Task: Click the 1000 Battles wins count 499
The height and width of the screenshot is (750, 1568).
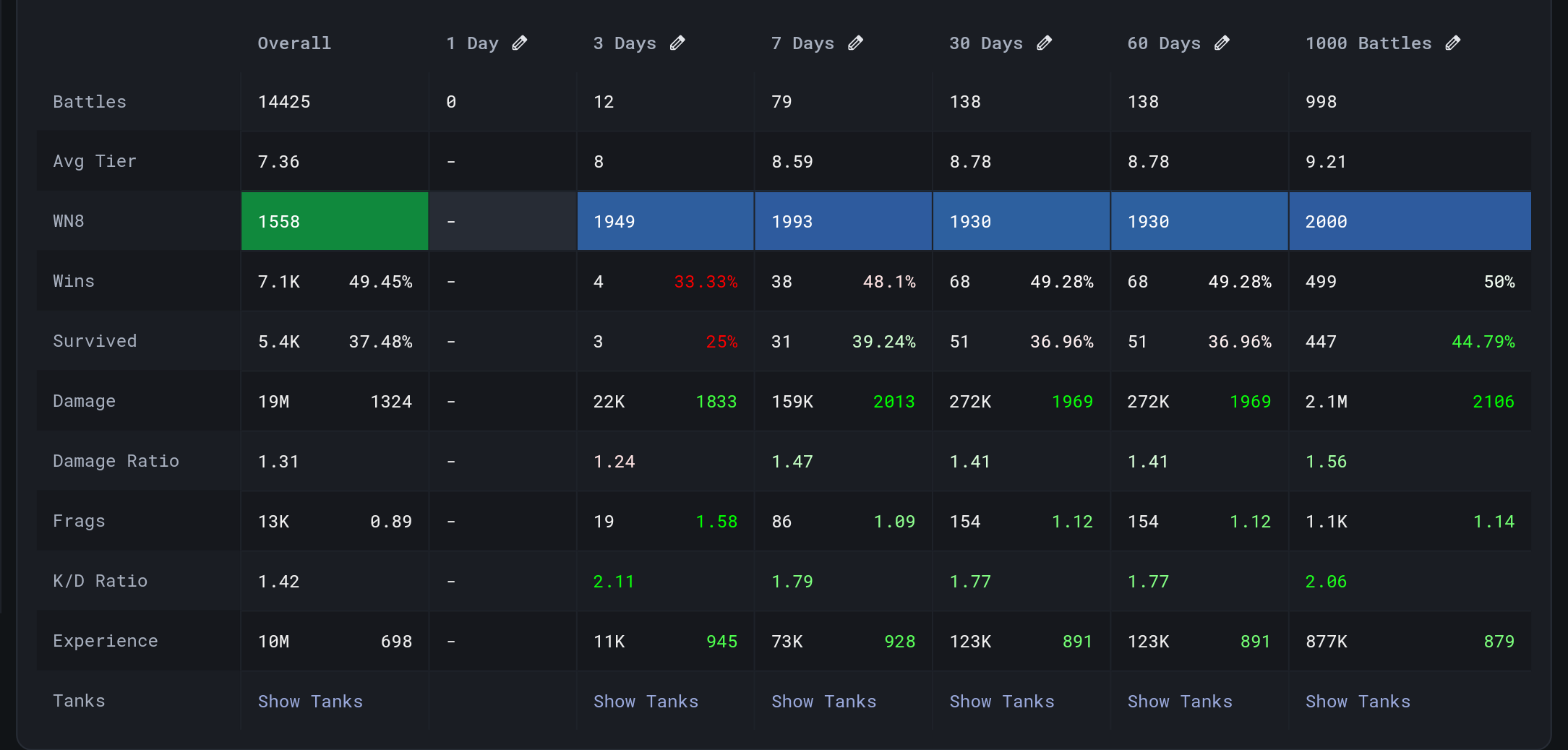Action: tap(1321, 282)
